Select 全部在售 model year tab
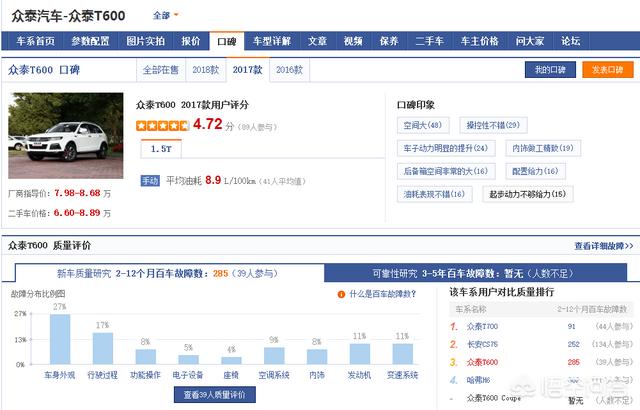Screen dimensions: 640x410 161,70
